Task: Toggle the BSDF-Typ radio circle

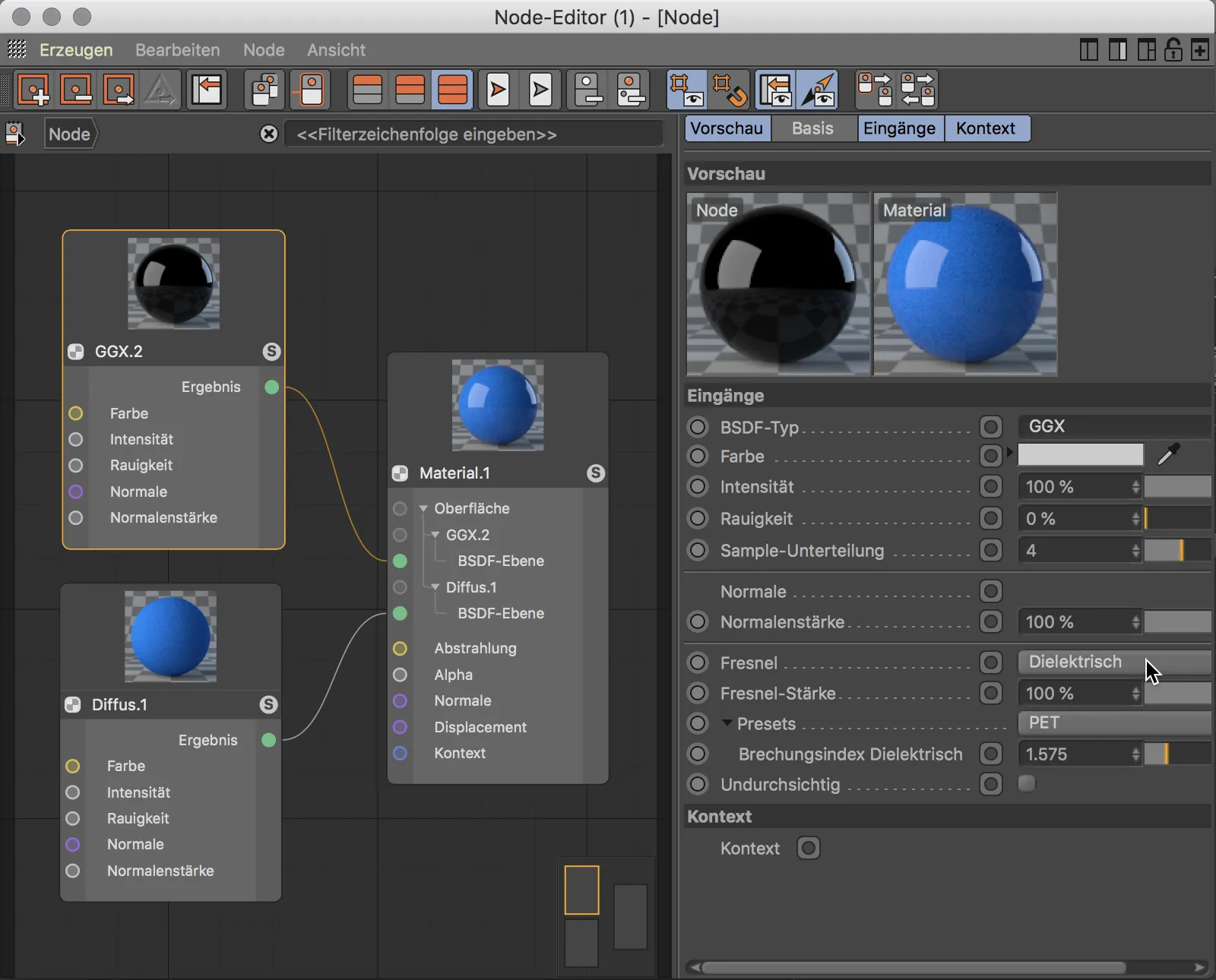Action: coord(698,427)
